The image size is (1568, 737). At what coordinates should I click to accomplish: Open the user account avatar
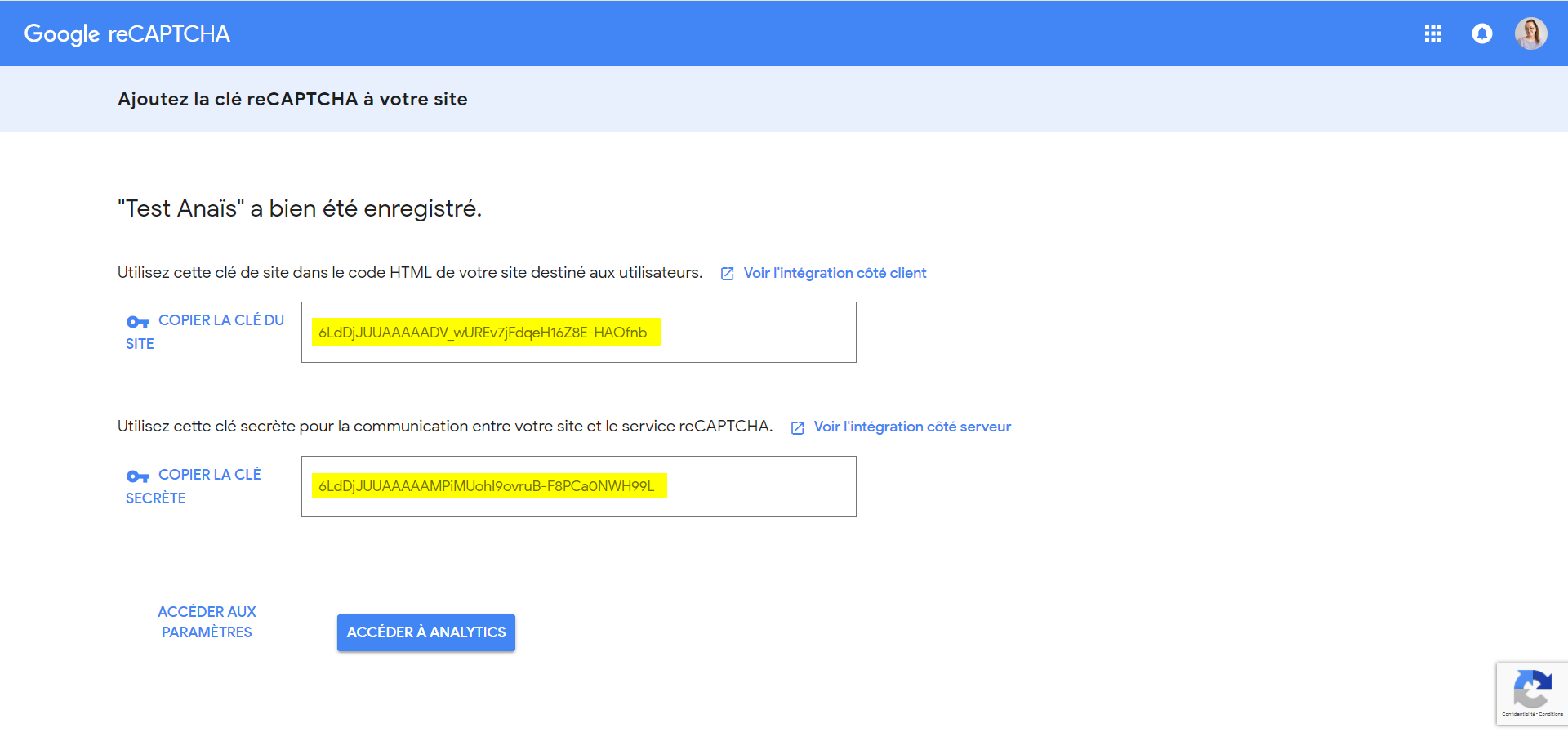[1530, 33]
